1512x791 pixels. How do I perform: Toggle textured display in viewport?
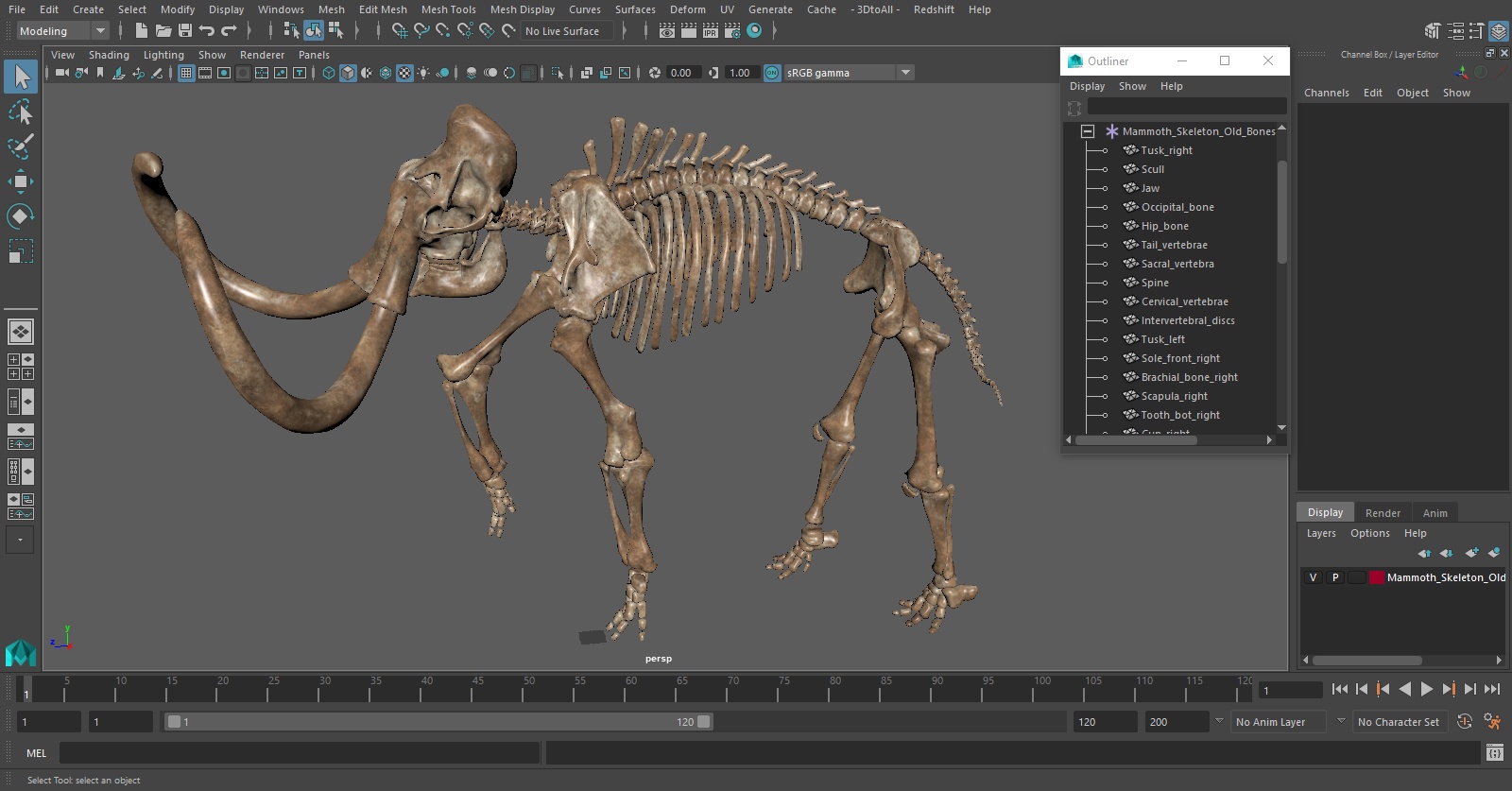(x=404, y=73)
